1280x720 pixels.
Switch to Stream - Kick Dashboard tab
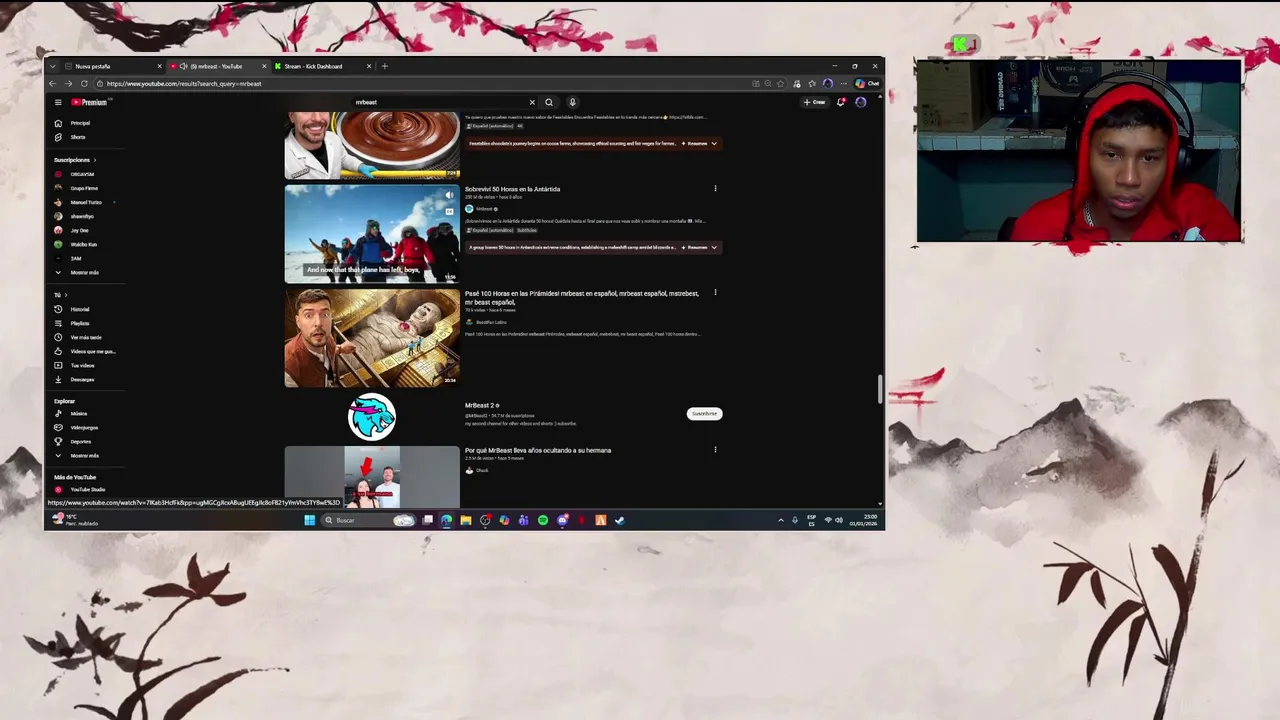click(x=322, y=66)
